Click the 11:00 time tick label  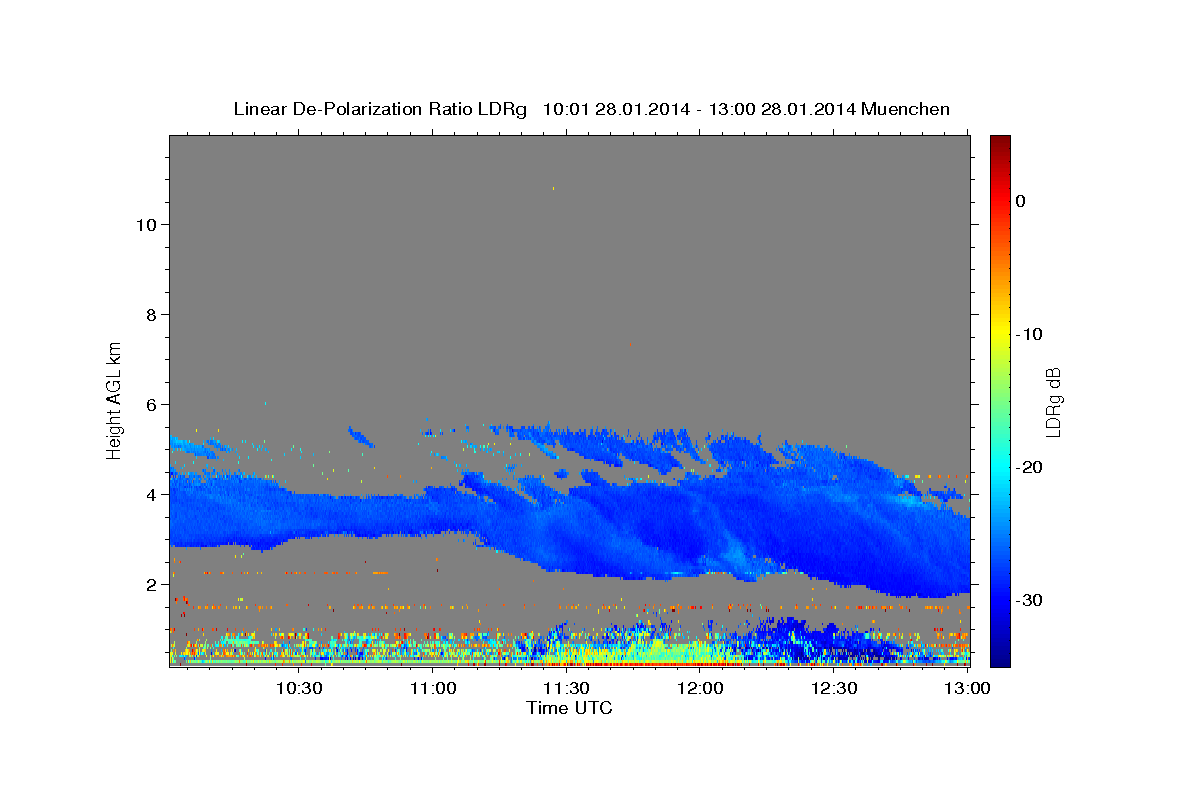[x=433, y=688]
